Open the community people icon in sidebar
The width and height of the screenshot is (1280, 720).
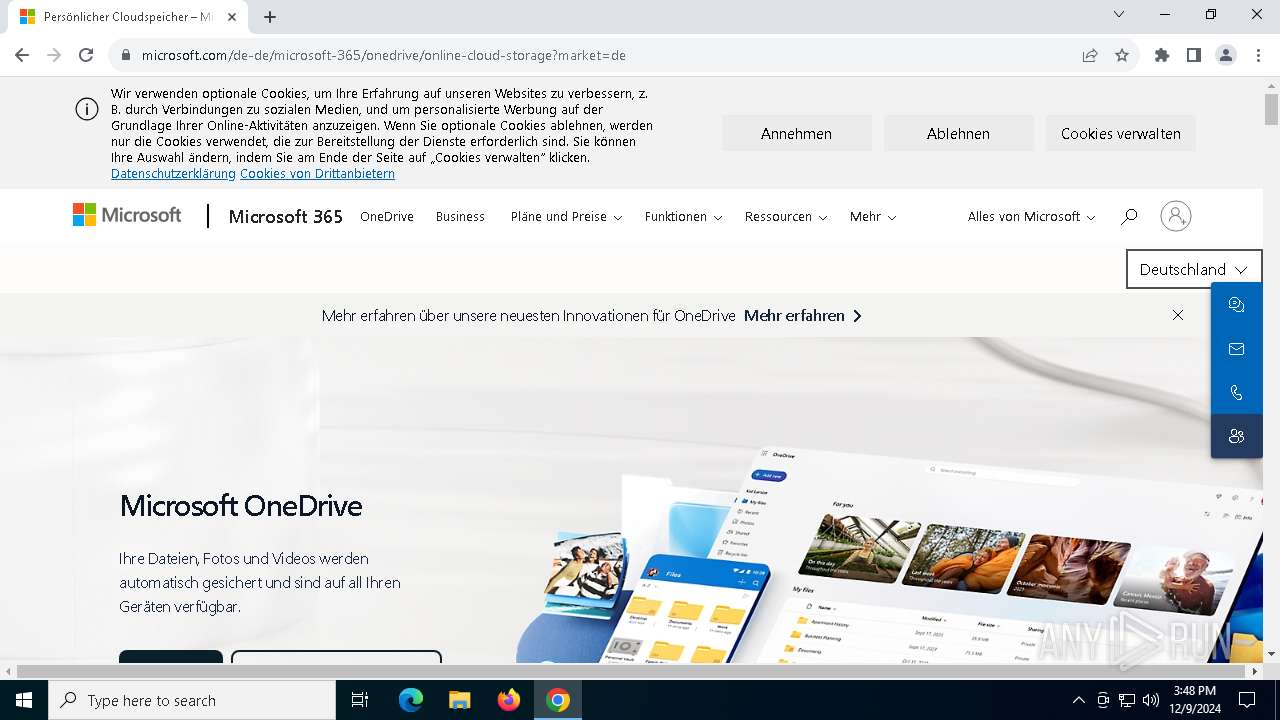1237,437
